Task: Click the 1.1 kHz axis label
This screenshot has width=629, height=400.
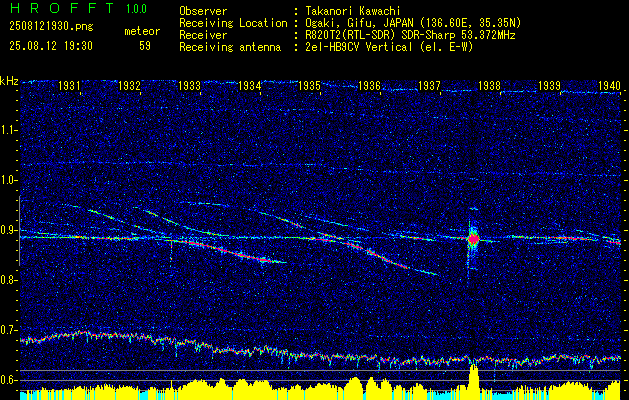Action: tap(9, 130)
